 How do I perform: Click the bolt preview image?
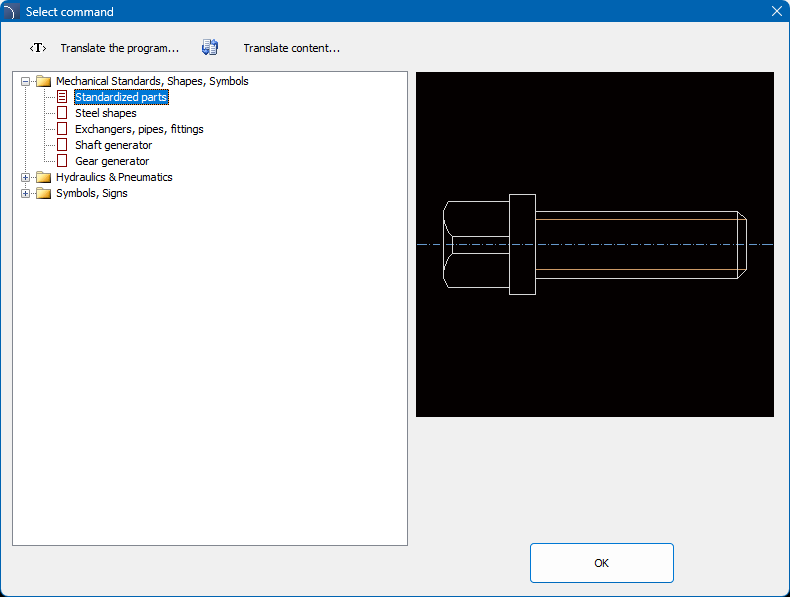pos(594,244)
